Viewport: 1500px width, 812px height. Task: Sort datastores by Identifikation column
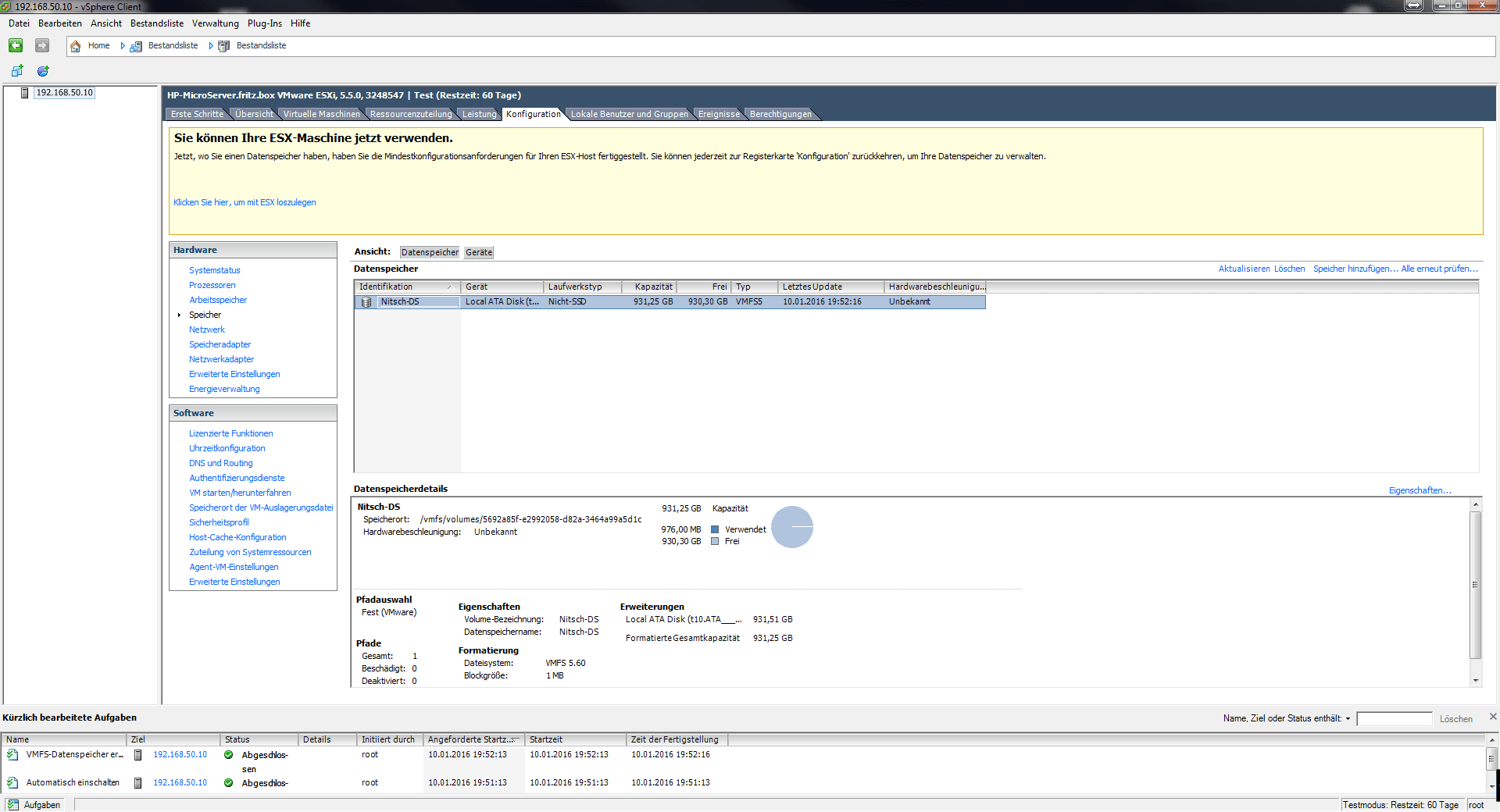(407, 287)
